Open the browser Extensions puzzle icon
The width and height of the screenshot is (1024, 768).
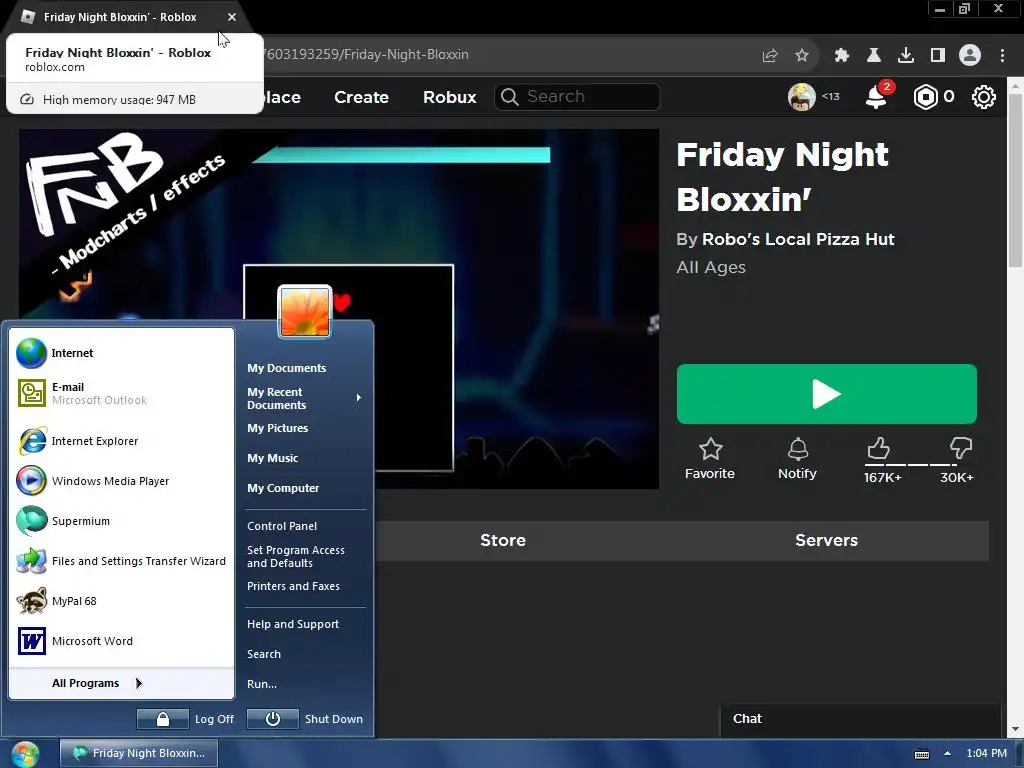click(842, 56)
